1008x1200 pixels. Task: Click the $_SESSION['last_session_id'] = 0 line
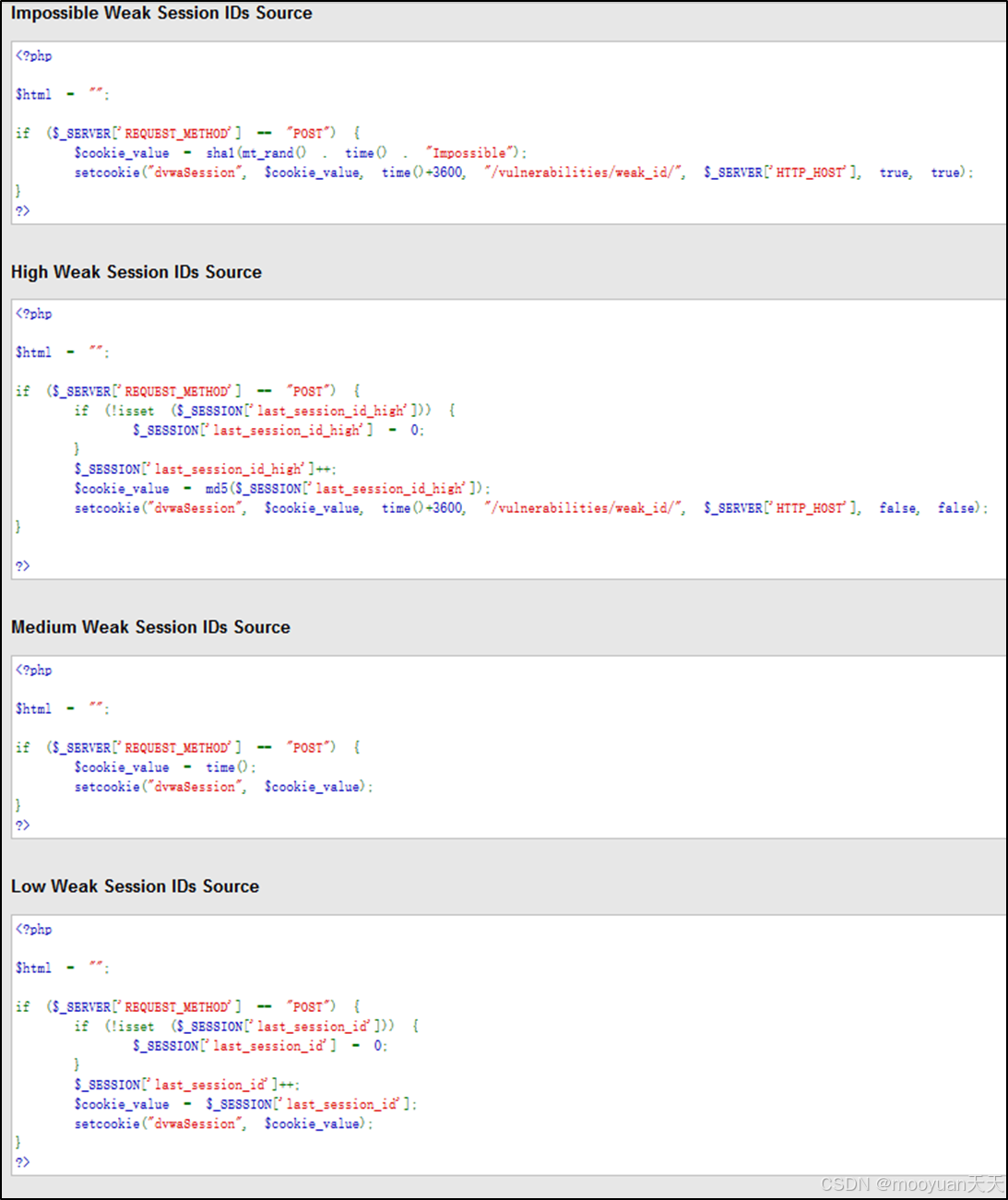(x=260, y=1046)
